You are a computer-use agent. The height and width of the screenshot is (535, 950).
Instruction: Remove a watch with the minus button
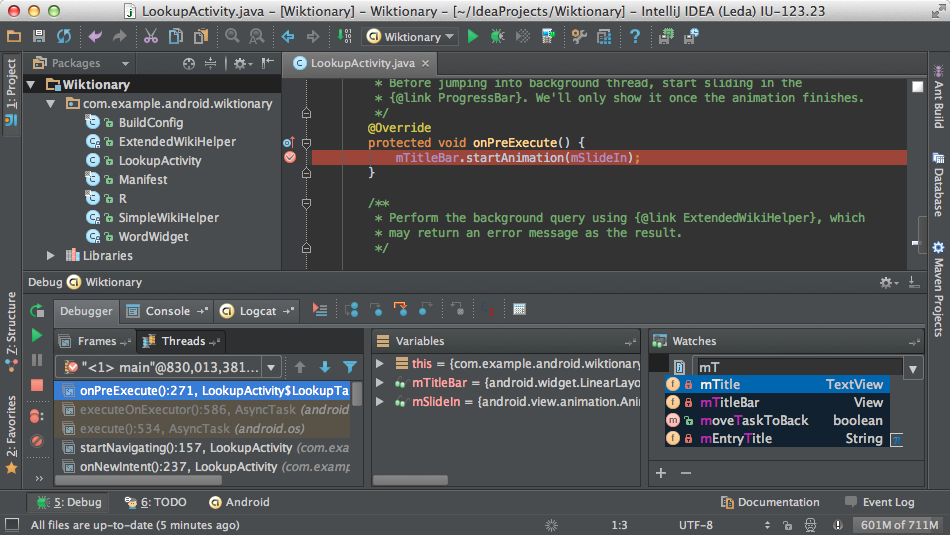point(686,473)
